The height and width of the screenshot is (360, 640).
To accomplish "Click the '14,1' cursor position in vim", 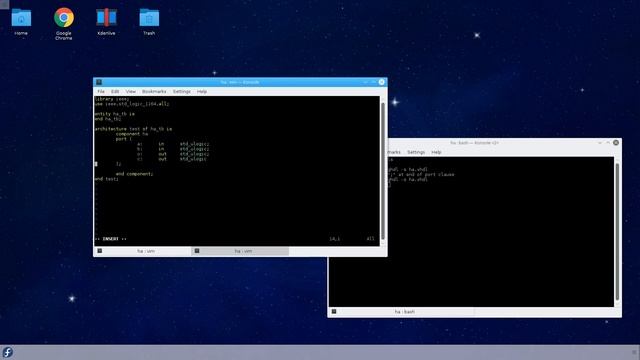I will (335, 239).
